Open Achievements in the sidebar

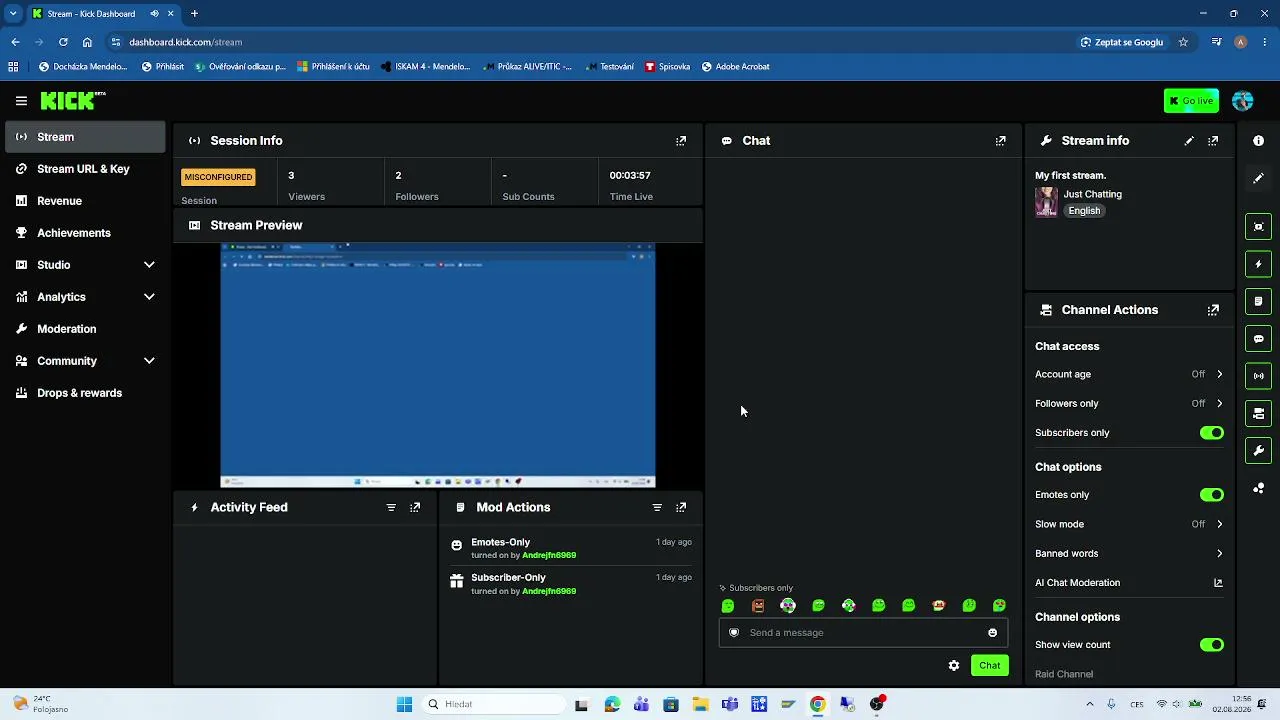coord(85,233)
